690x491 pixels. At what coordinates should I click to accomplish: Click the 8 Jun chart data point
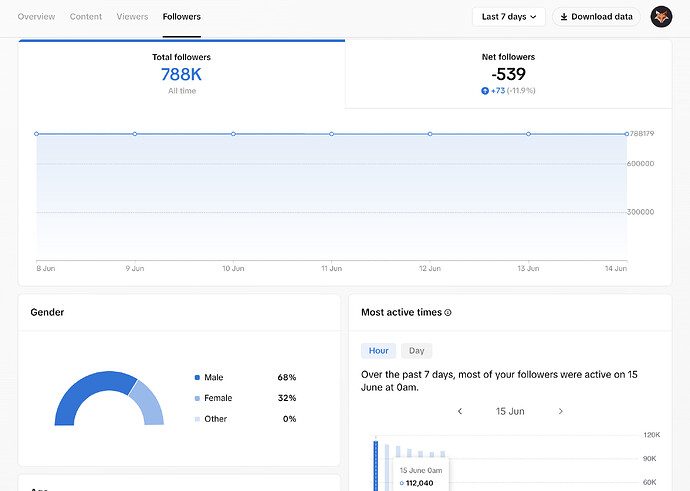pos(37,134)
